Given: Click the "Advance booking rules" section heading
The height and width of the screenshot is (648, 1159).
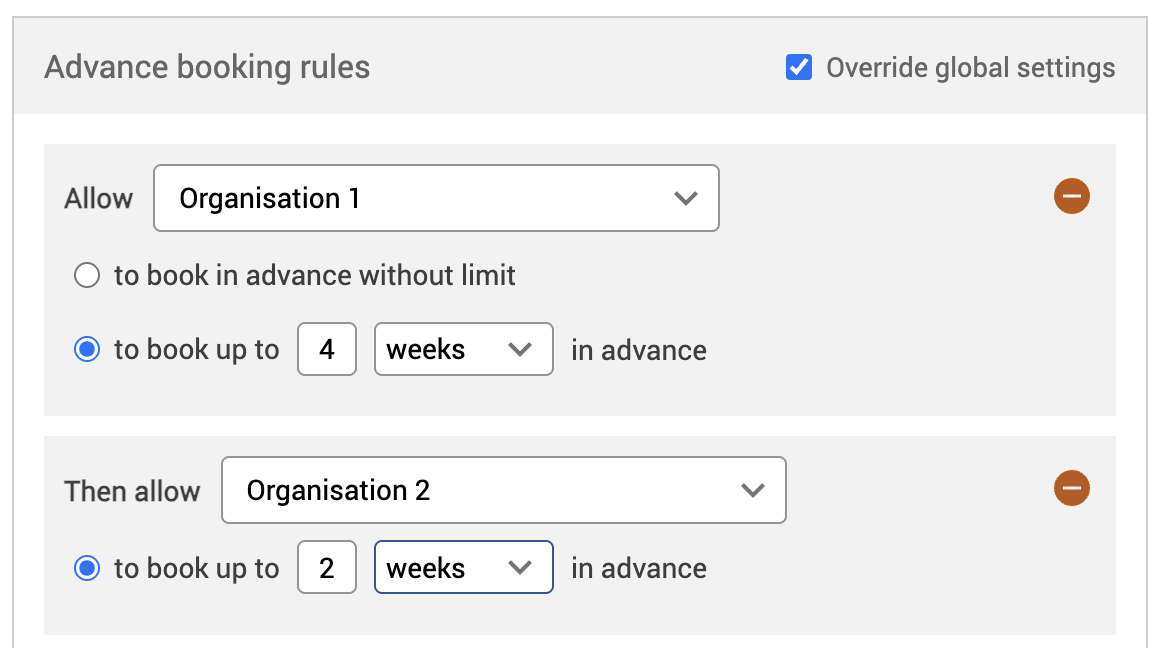Looking at the screenshot, I should point(207,67).
